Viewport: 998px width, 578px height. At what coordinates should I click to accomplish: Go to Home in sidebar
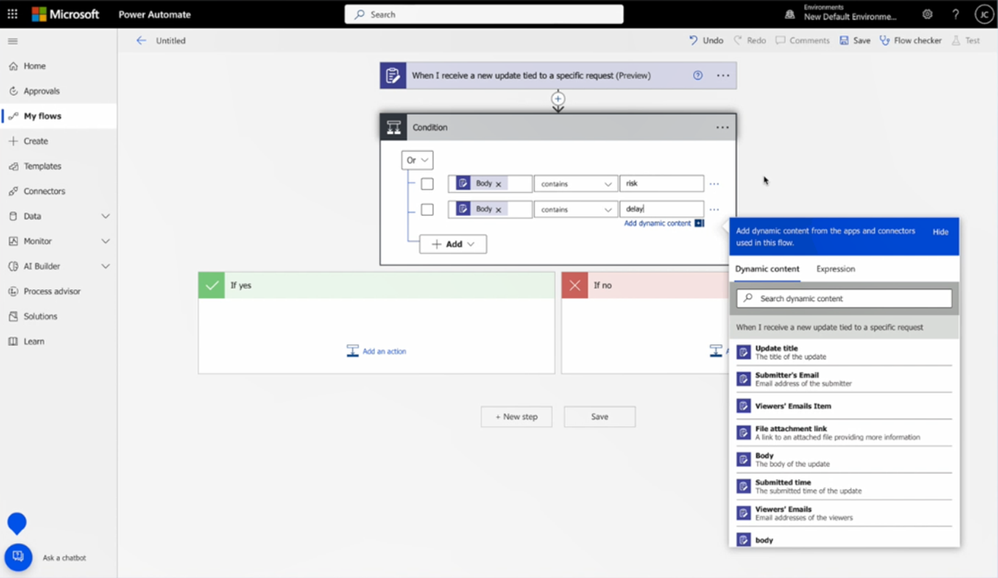click(58, 66)
